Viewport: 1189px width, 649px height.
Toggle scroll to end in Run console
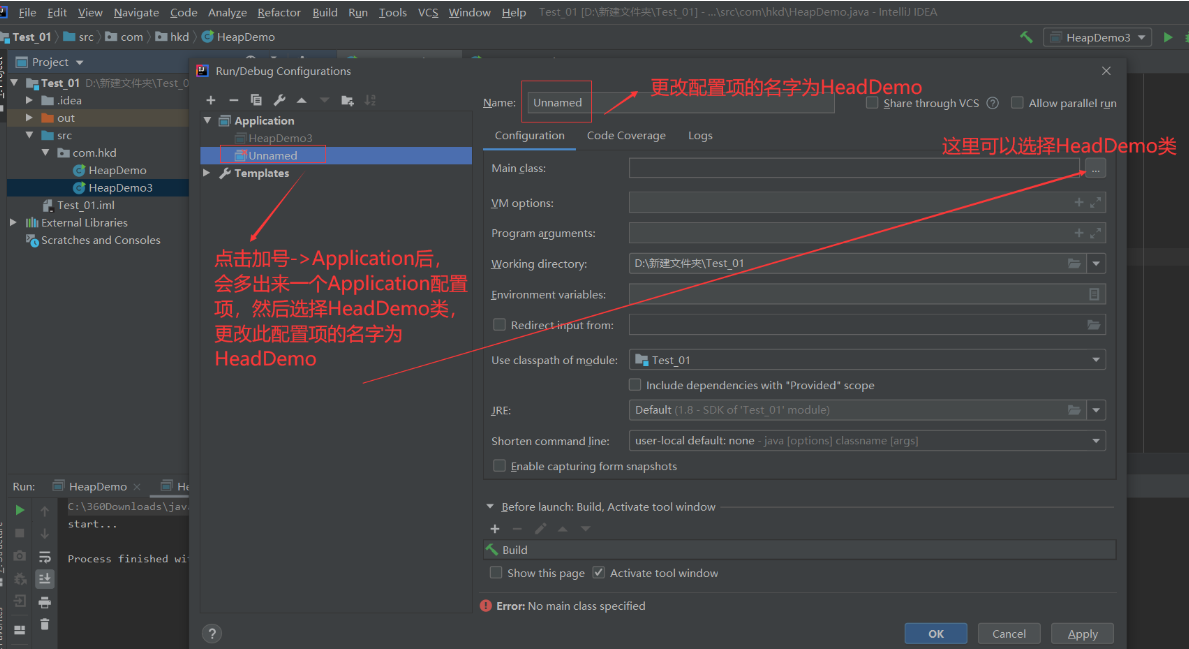click(x=45, y=579)
